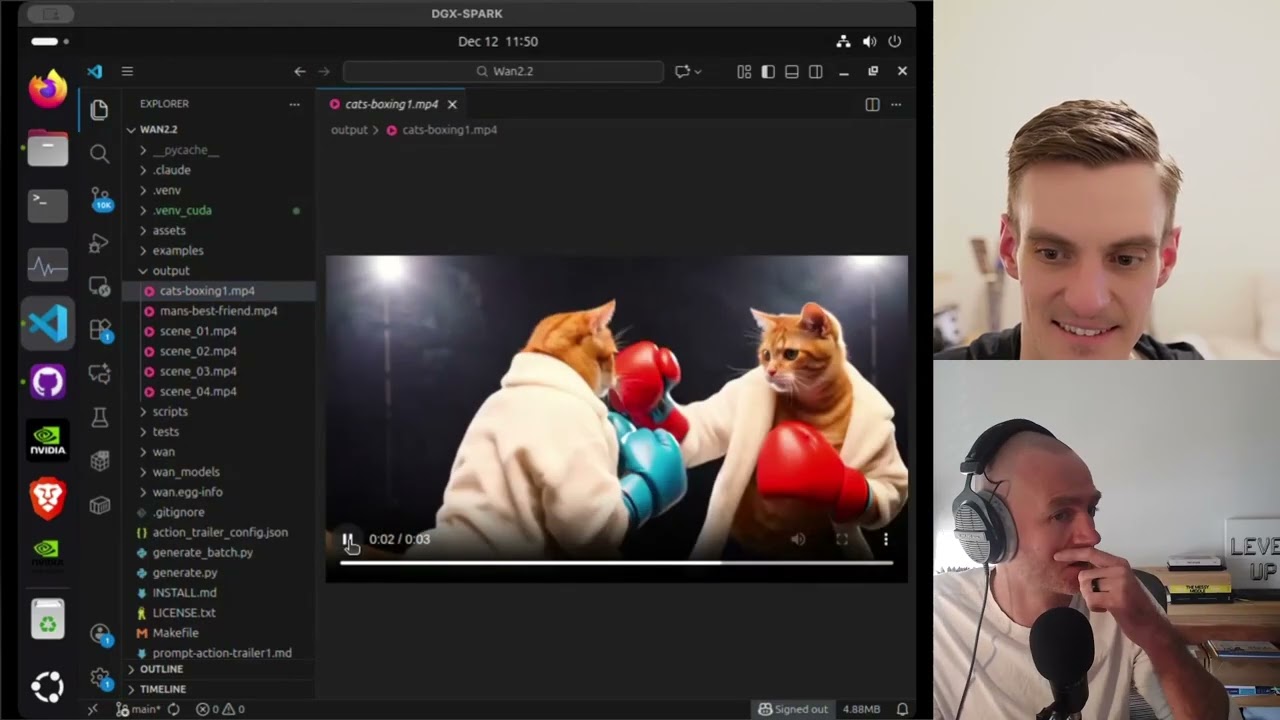This screenshot has height=720, width=1280.
Task: Open the Dec 12 11:50 clock menu
Action: [498, 41]
